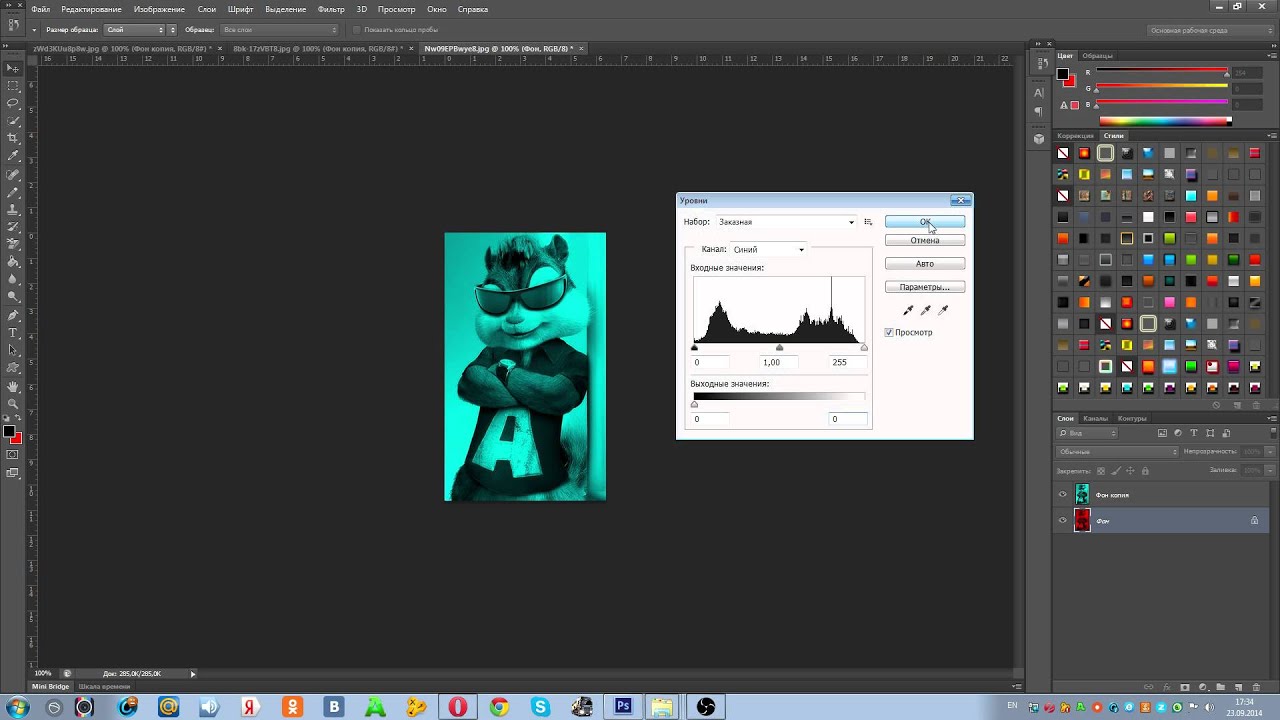The width and height of the screenshot is (1280, 720).
Task: Click the Авто button
Action: [x=925, y=264]
